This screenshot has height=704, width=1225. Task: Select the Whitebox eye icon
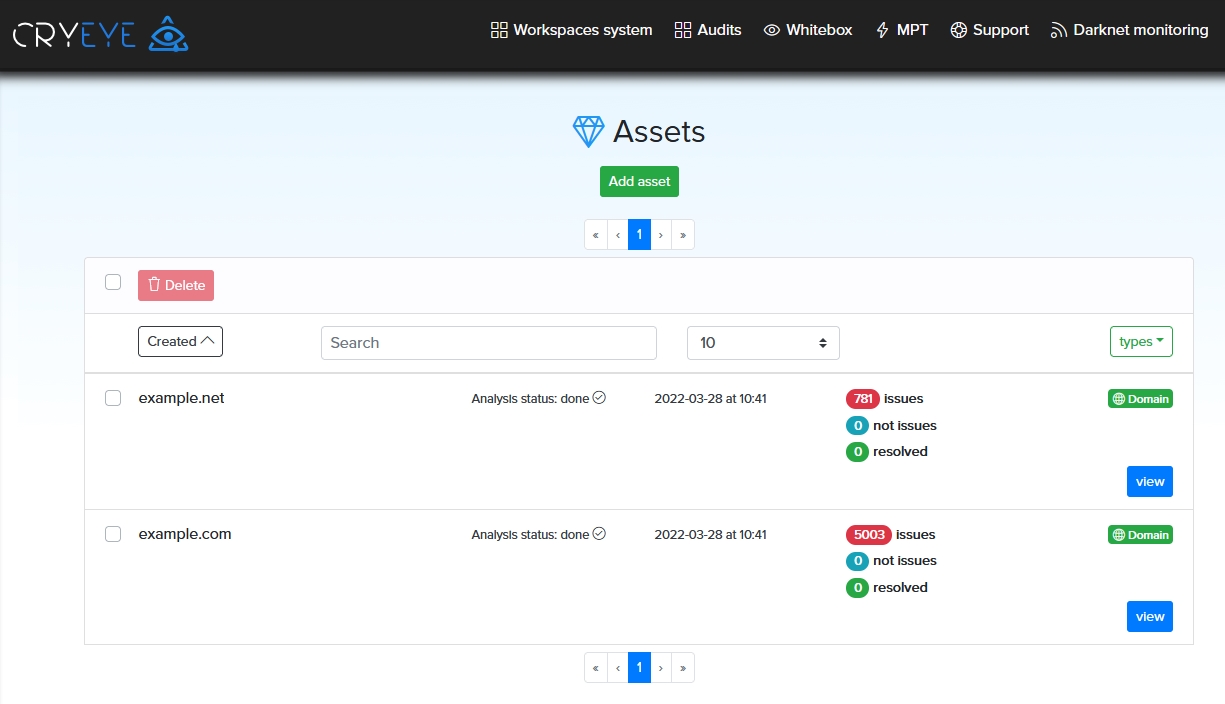(771, 30)
